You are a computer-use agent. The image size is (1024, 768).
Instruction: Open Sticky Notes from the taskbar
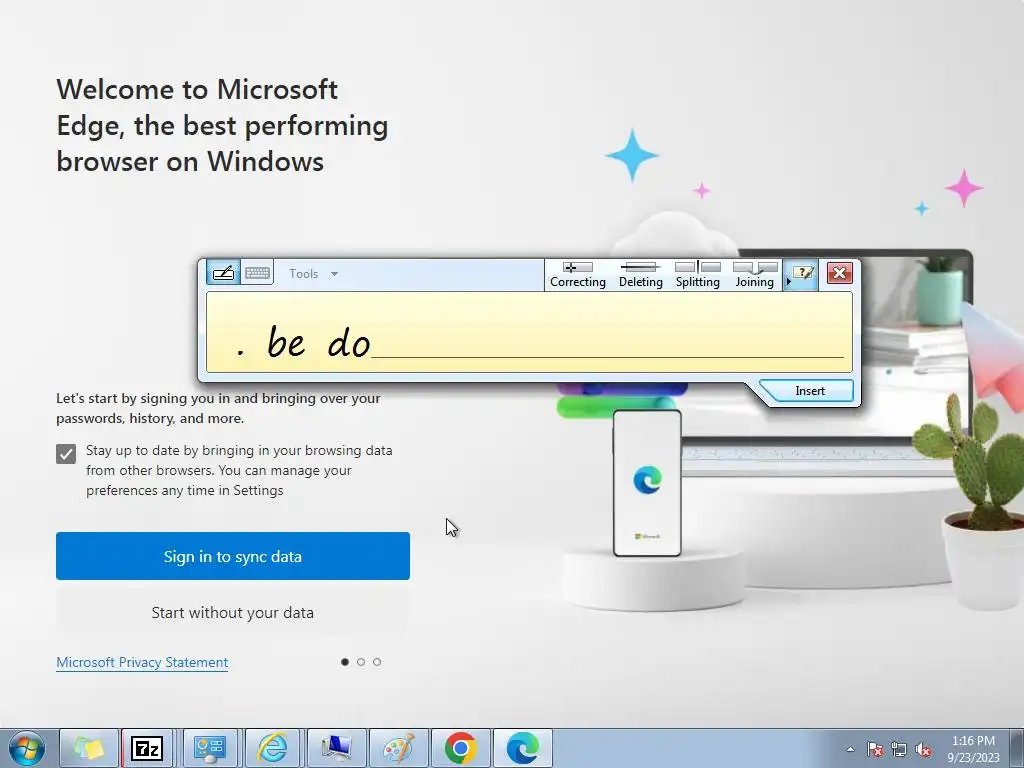89,748
